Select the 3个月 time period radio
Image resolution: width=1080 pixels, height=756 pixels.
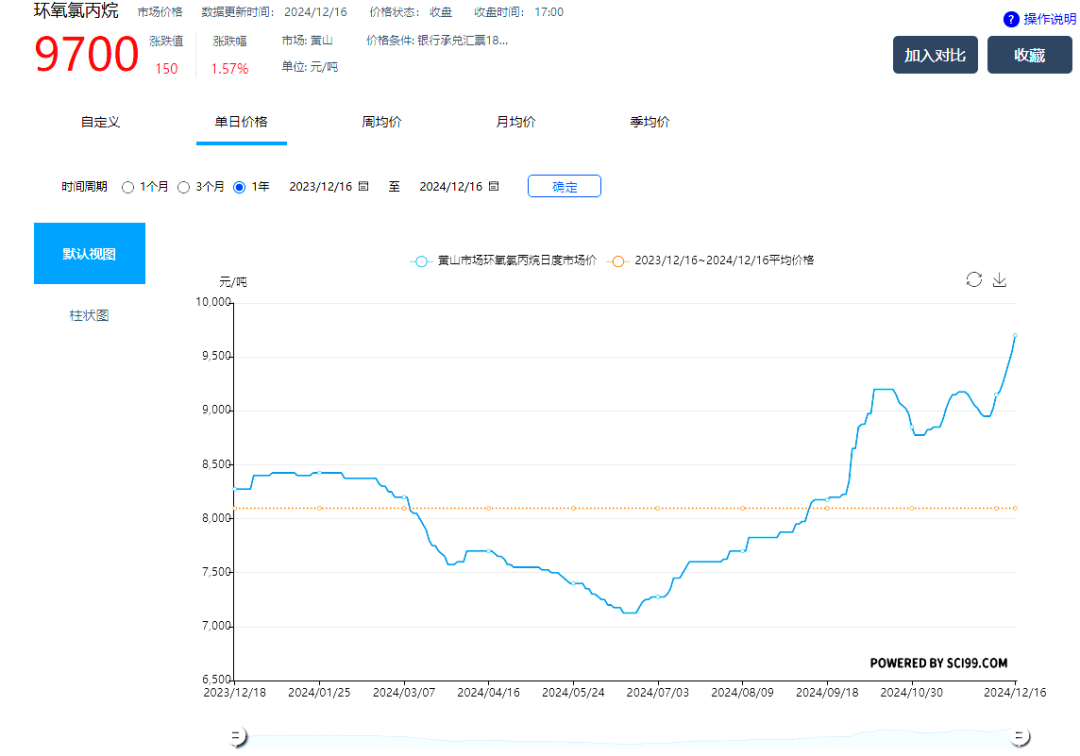tap(183, 187)
